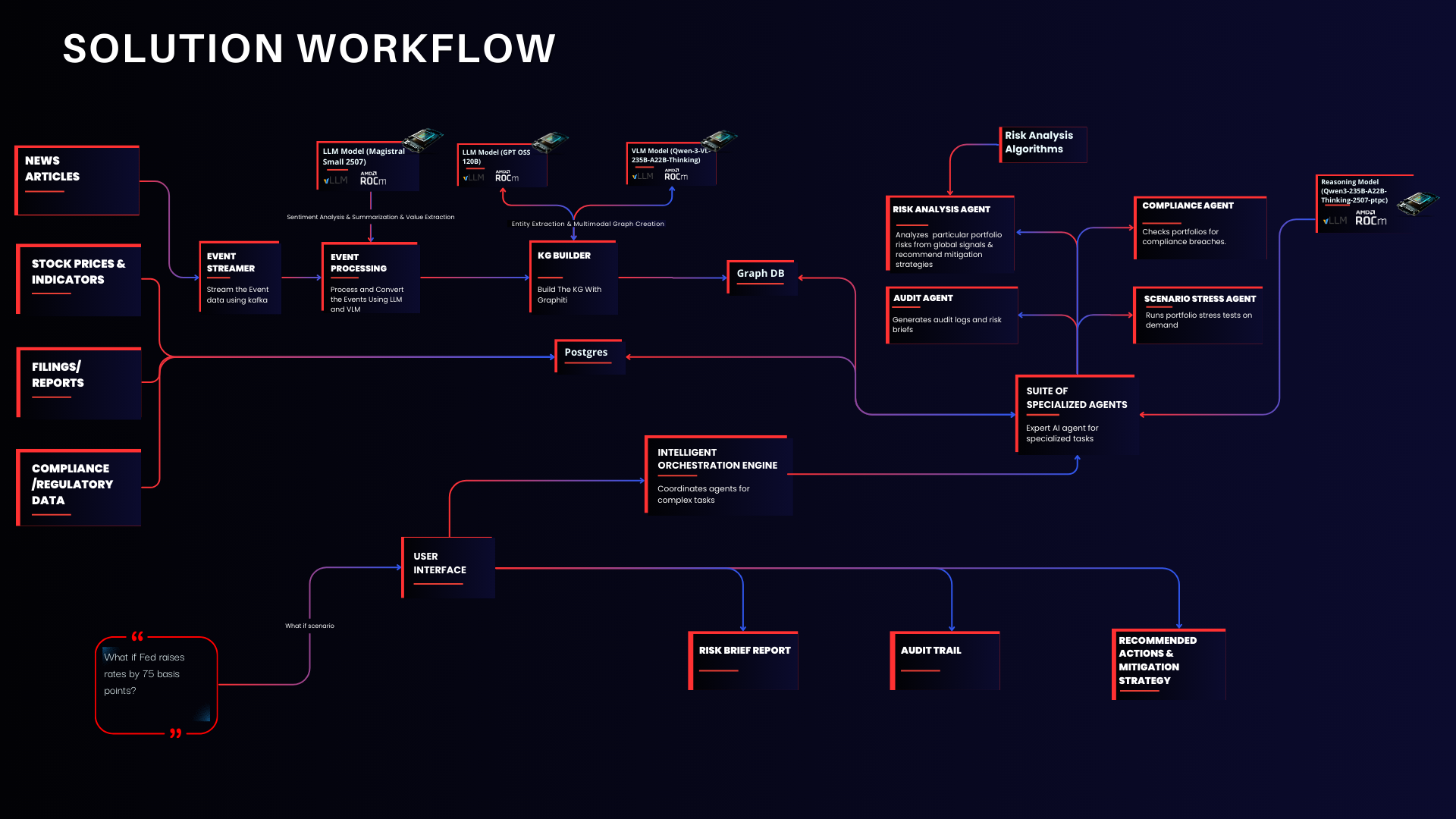Select the FILINGS/REPORTS source box
The image size is (1456, 819).
(x=79, y=383)
